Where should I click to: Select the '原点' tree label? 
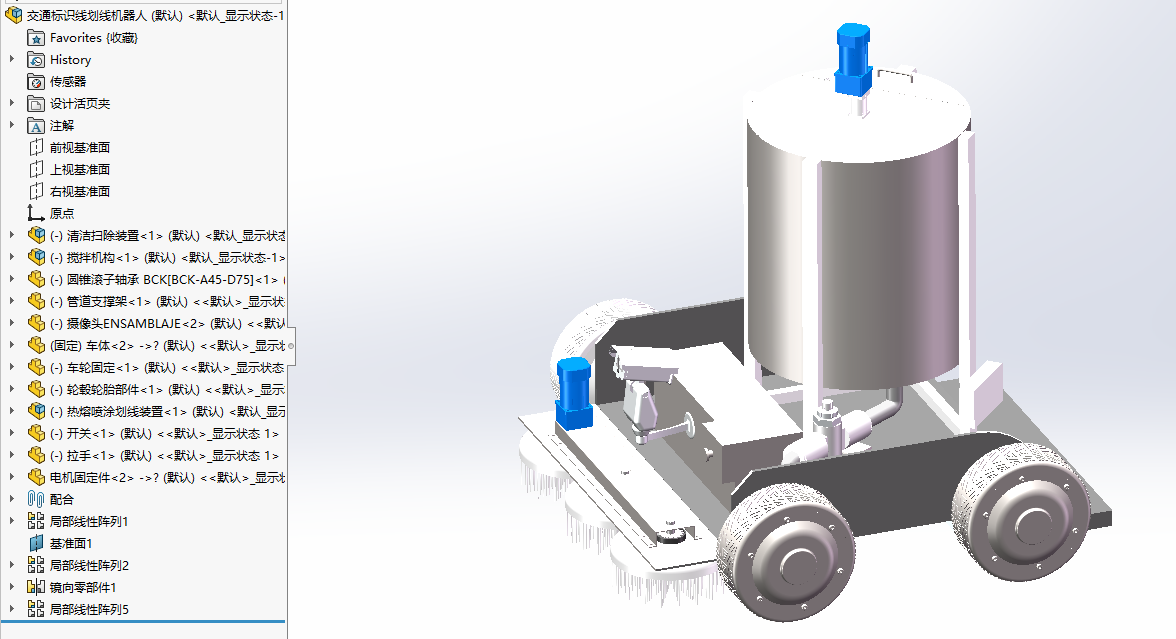tap(62, 213)
